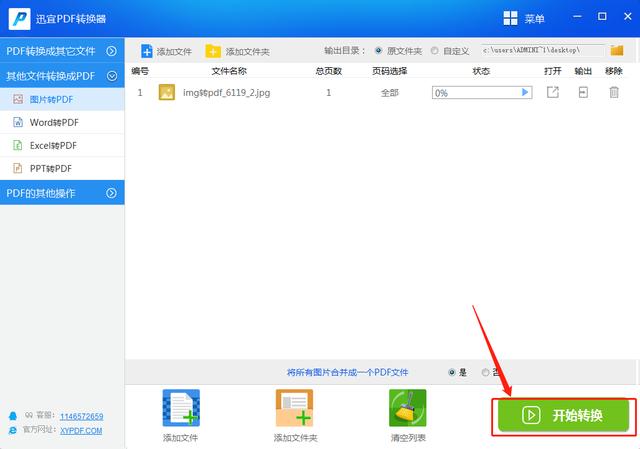Select 图片转PDF in sidebar
640x449 pixels.
click(x=62, y=99)
